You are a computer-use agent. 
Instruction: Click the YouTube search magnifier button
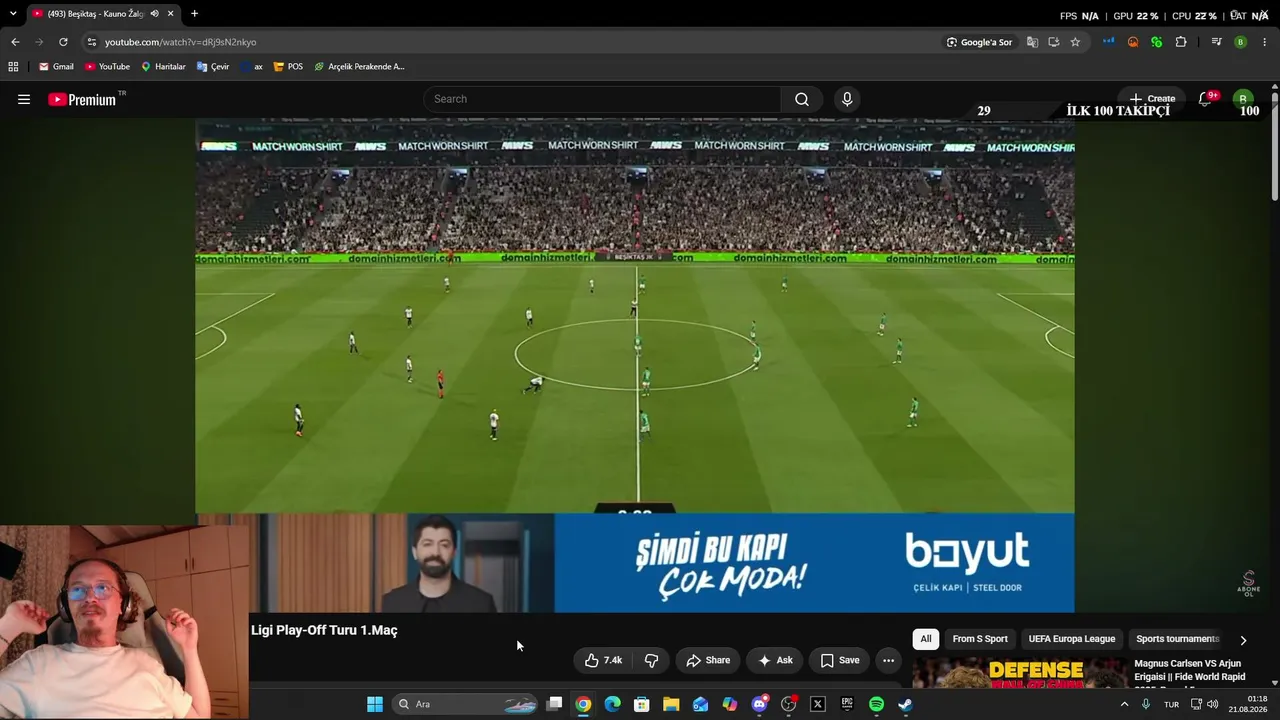(802, 99)
